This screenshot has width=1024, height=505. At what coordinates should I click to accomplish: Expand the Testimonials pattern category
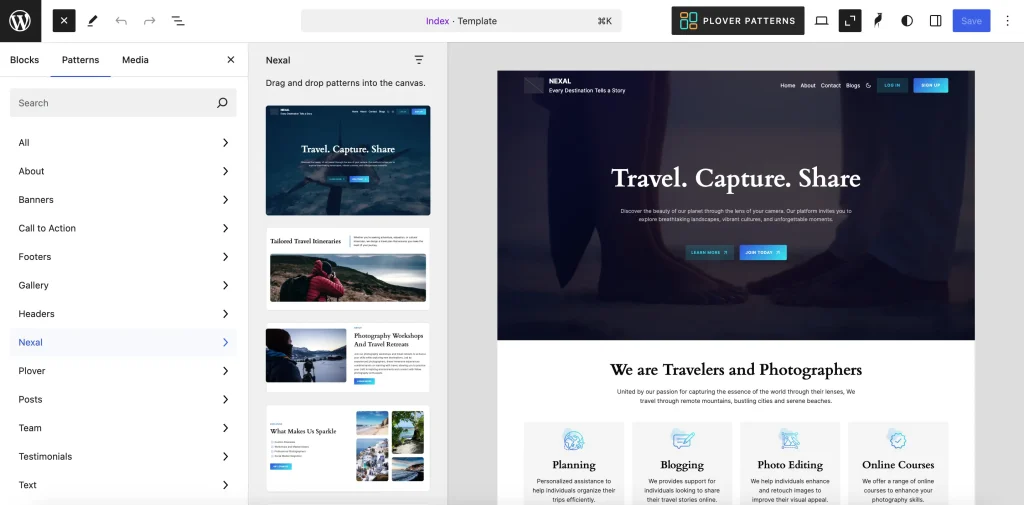pos(124,457)
